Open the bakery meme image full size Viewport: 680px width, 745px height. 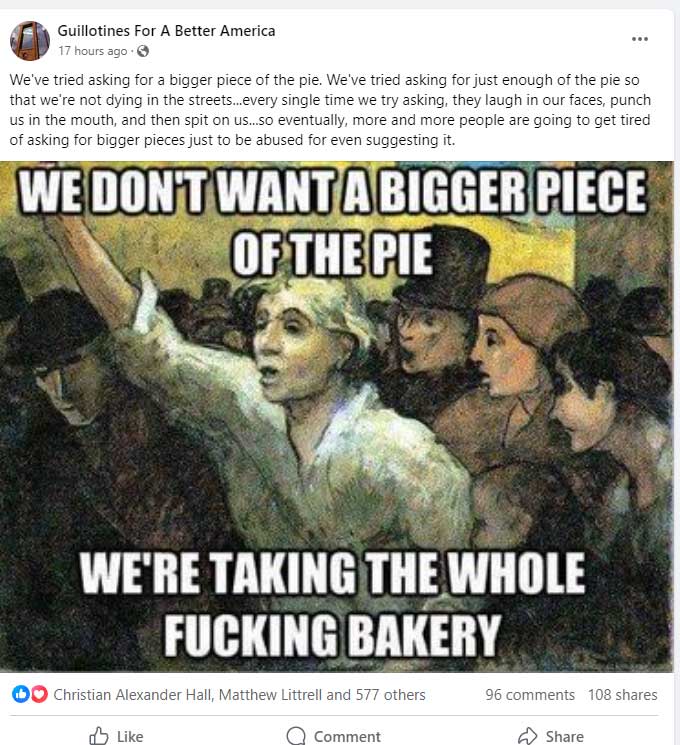[336, 417]
